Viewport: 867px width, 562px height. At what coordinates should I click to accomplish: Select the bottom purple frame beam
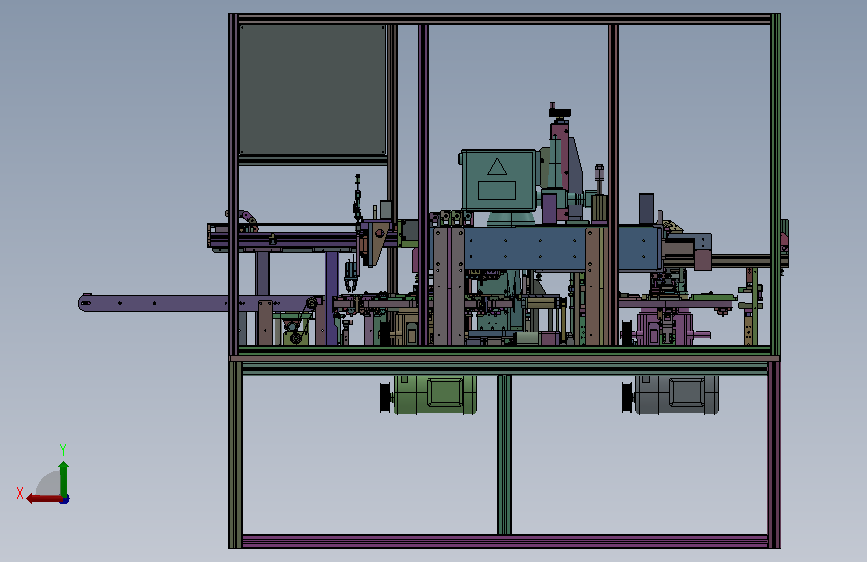click(504, 541)
